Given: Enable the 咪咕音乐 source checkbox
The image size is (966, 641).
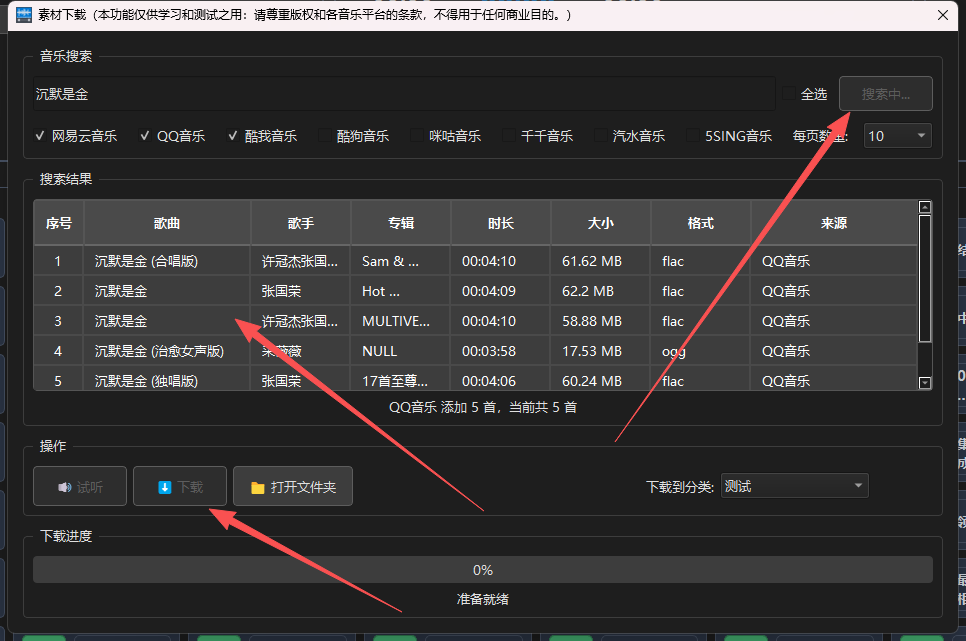Looking at the screenshot, I should [418, 136].
